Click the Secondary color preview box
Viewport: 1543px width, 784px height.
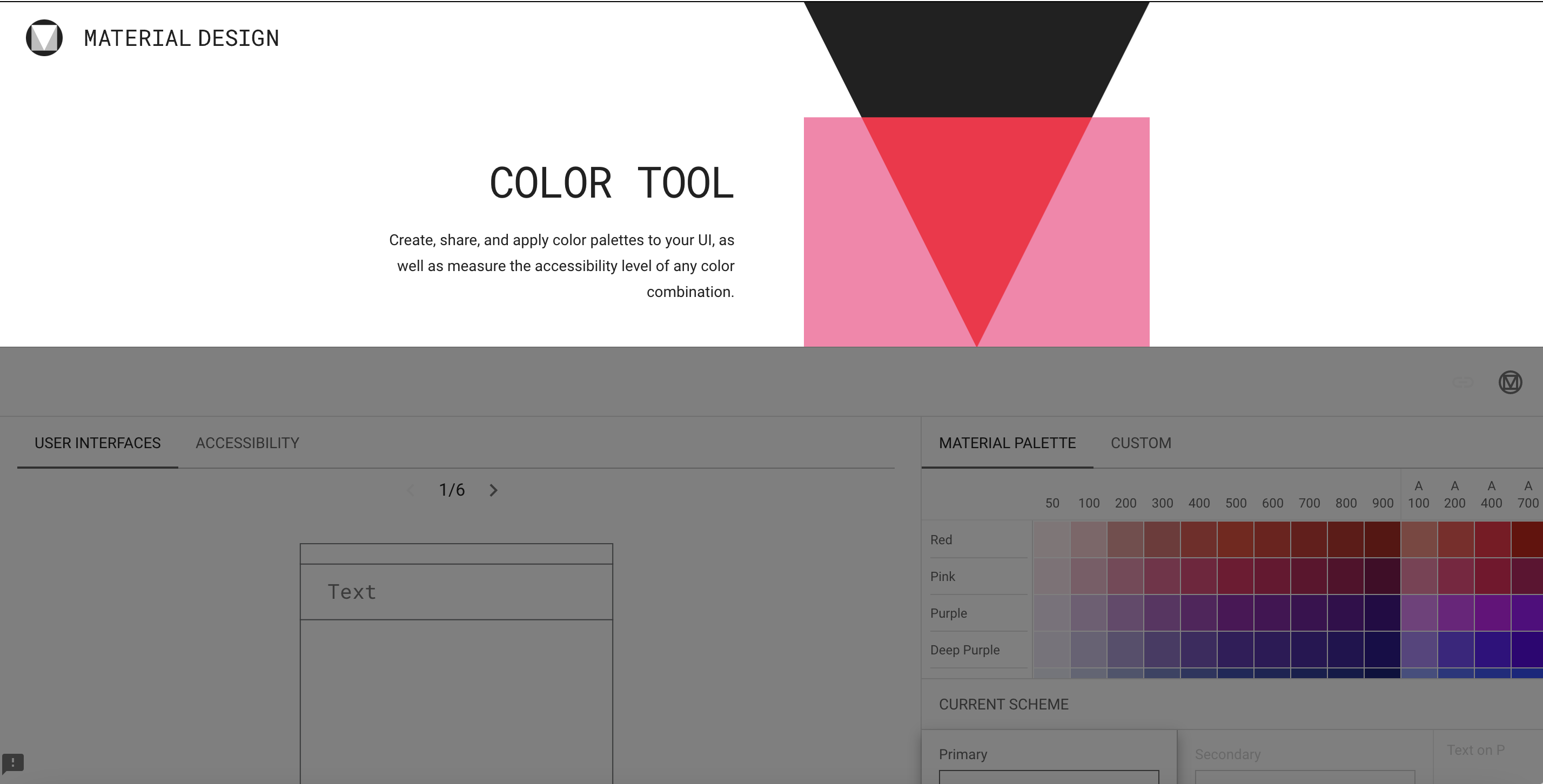point(1305,777)
